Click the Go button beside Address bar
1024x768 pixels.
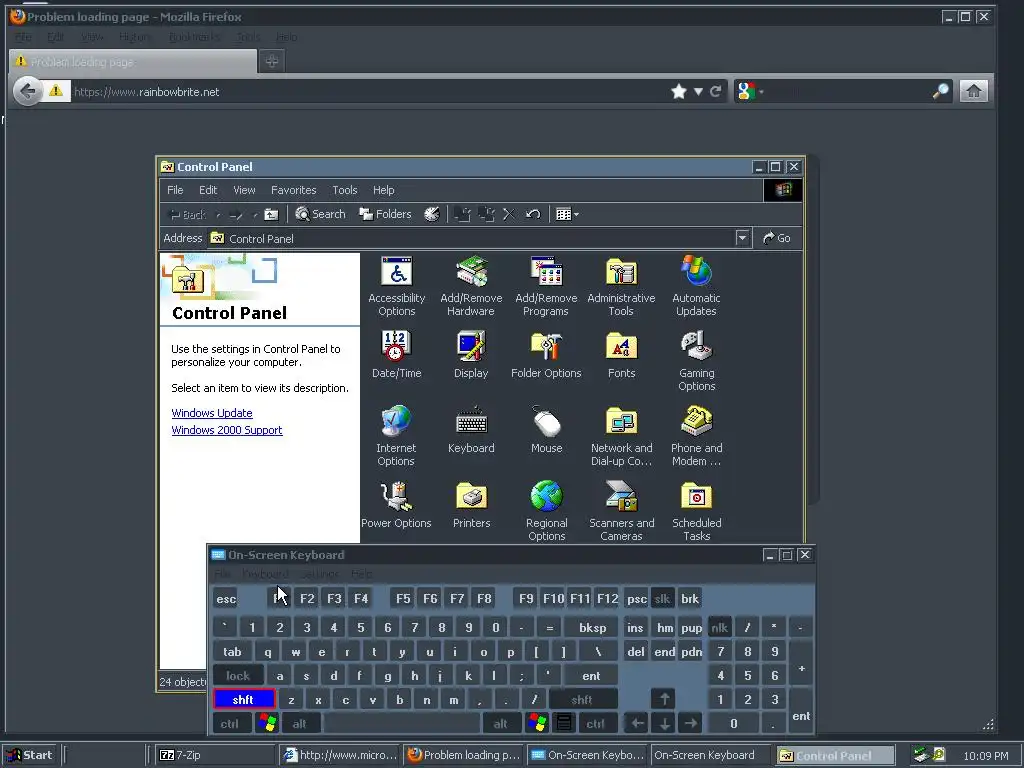[776, 238]
